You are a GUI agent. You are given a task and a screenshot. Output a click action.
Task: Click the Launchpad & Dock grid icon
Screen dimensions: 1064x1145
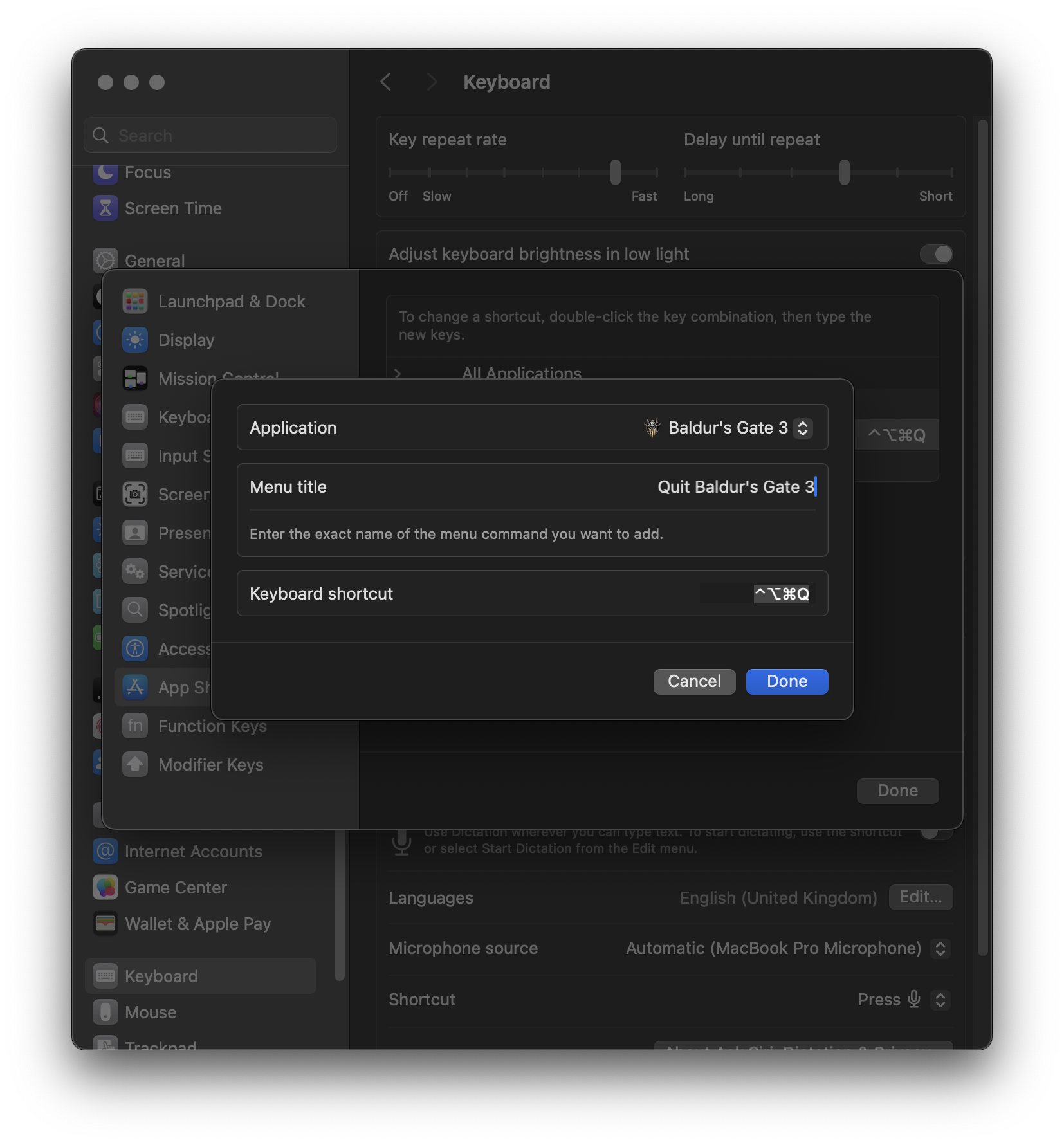(x=135, y=302)
